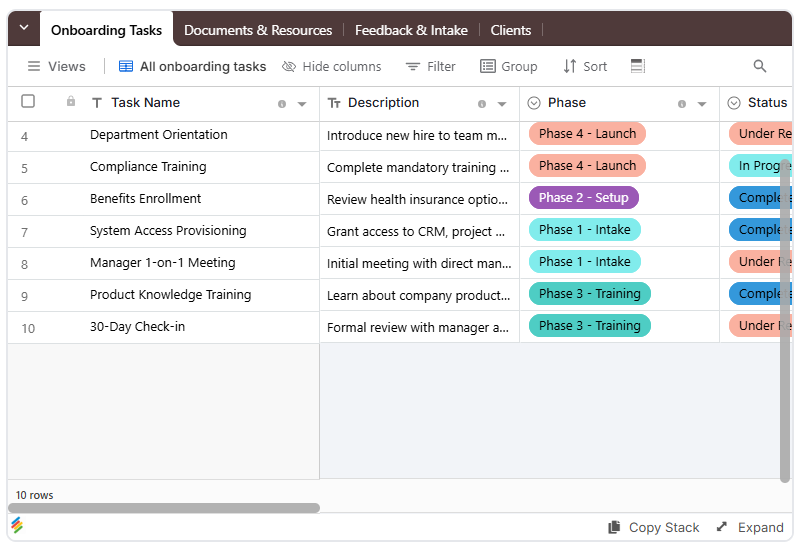Click the row number 4 cell
The height and width of the screenshot is (553, 804).
pyautogui.click(x=25, y=137)
